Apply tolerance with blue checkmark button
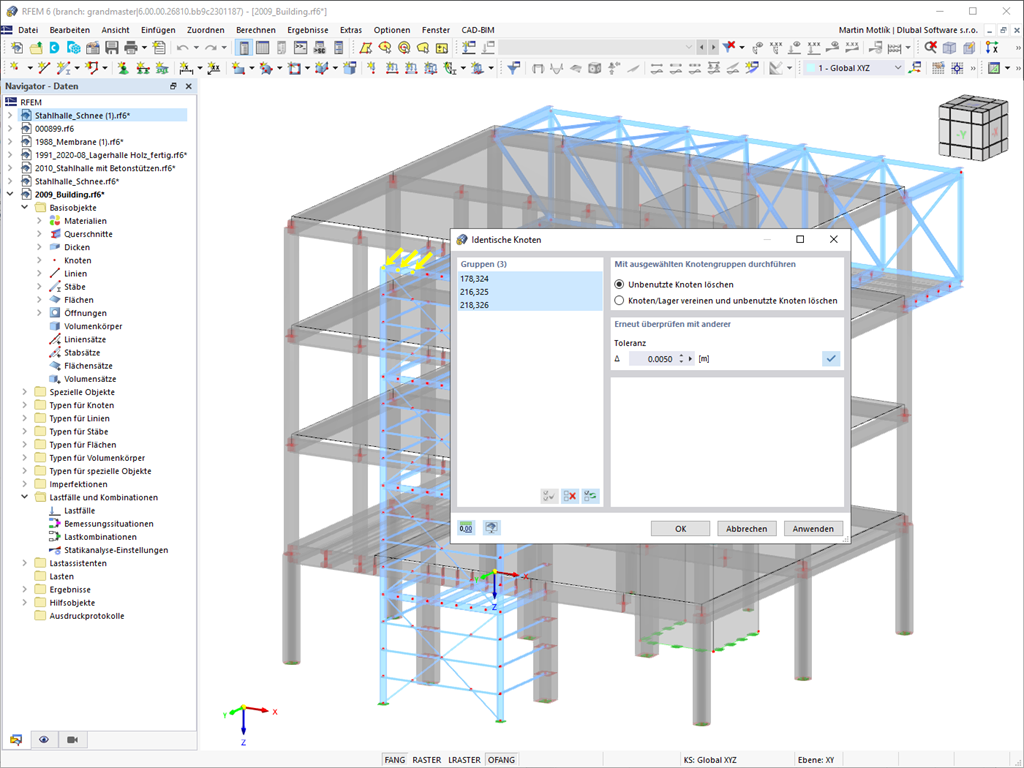 click(x=831, y=359)
